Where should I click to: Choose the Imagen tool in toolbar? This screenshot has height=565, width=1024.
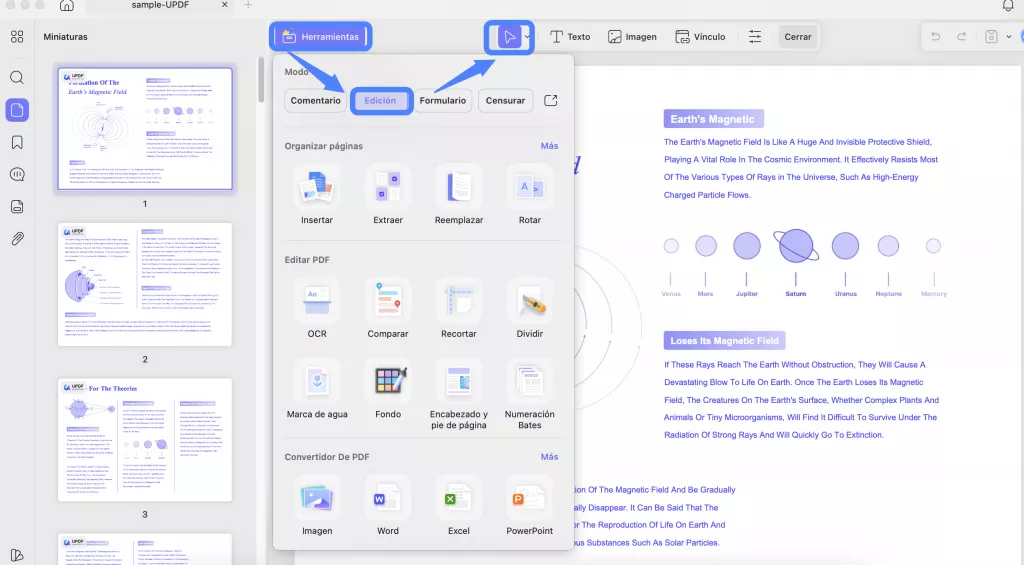632,37
